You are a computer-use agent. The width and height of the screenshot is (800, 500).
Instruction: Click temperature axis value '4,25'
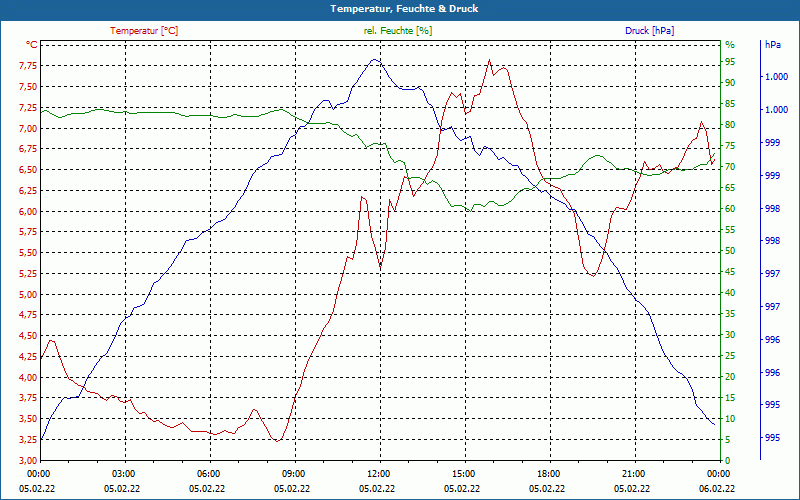point(28,357)
